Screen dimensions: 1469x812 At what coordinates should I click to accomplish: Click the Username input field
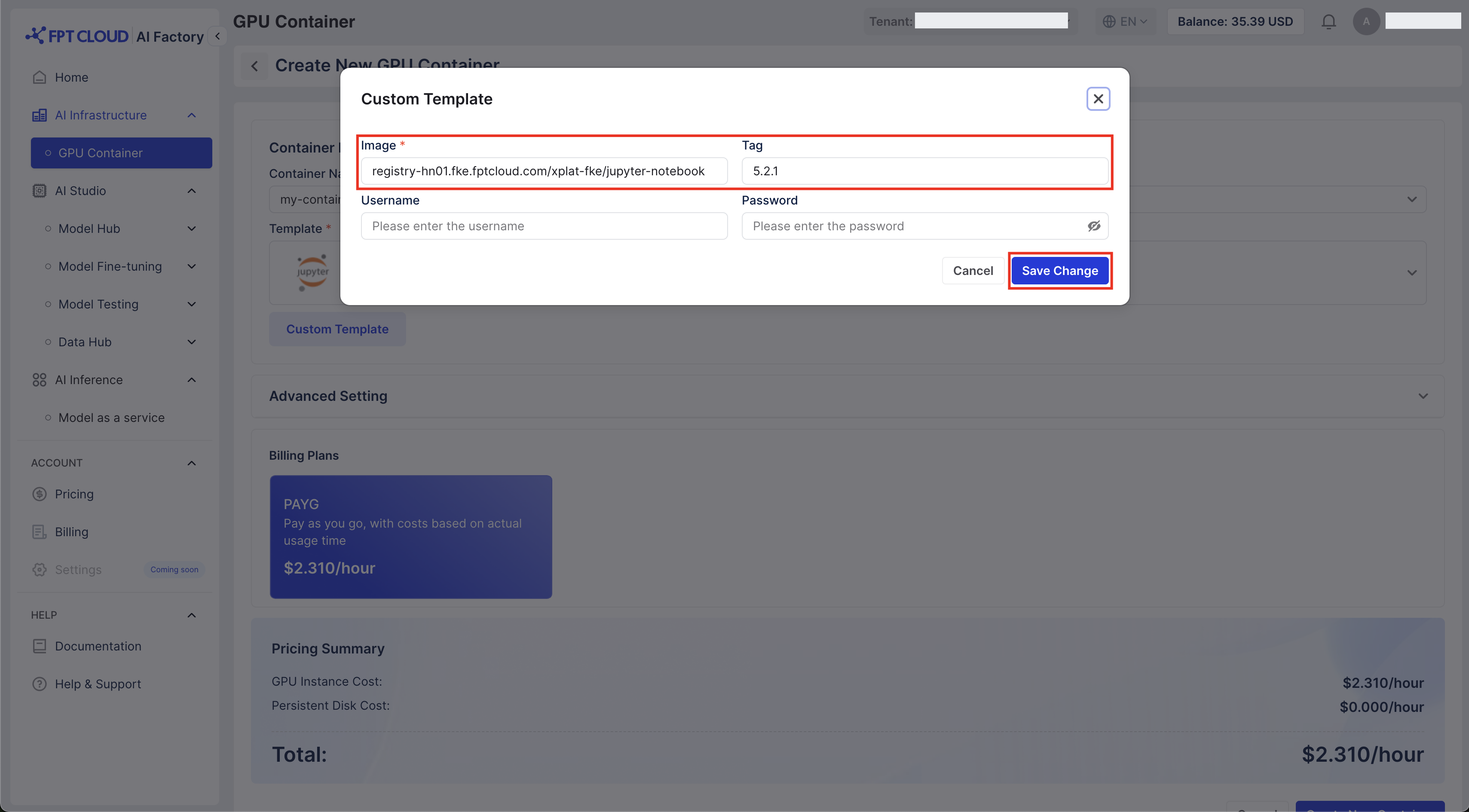(x=544, y=226)
